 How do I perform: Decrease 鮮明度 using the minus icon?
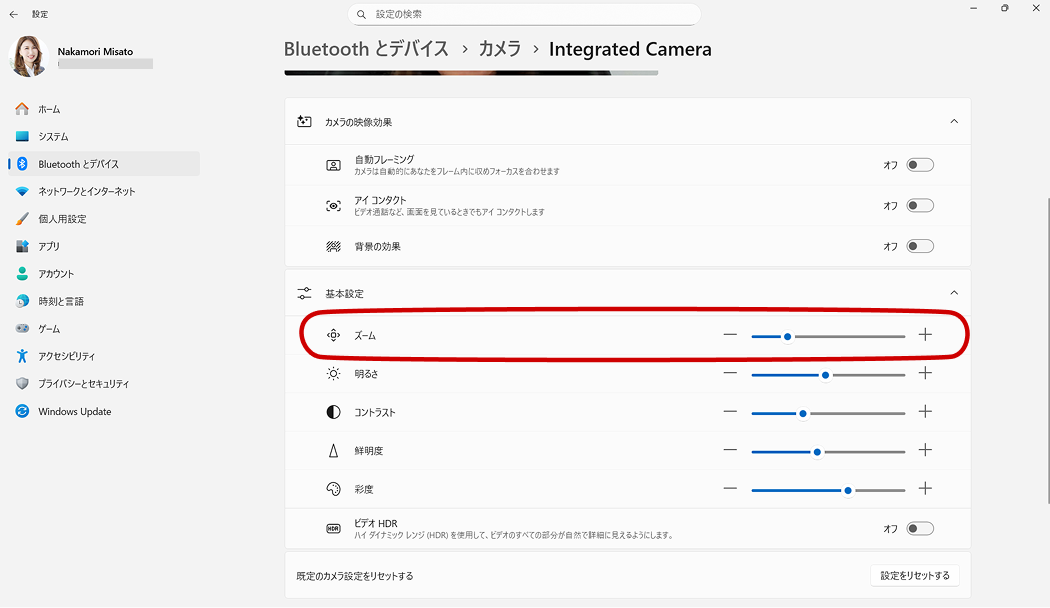[x=730, y=451]
